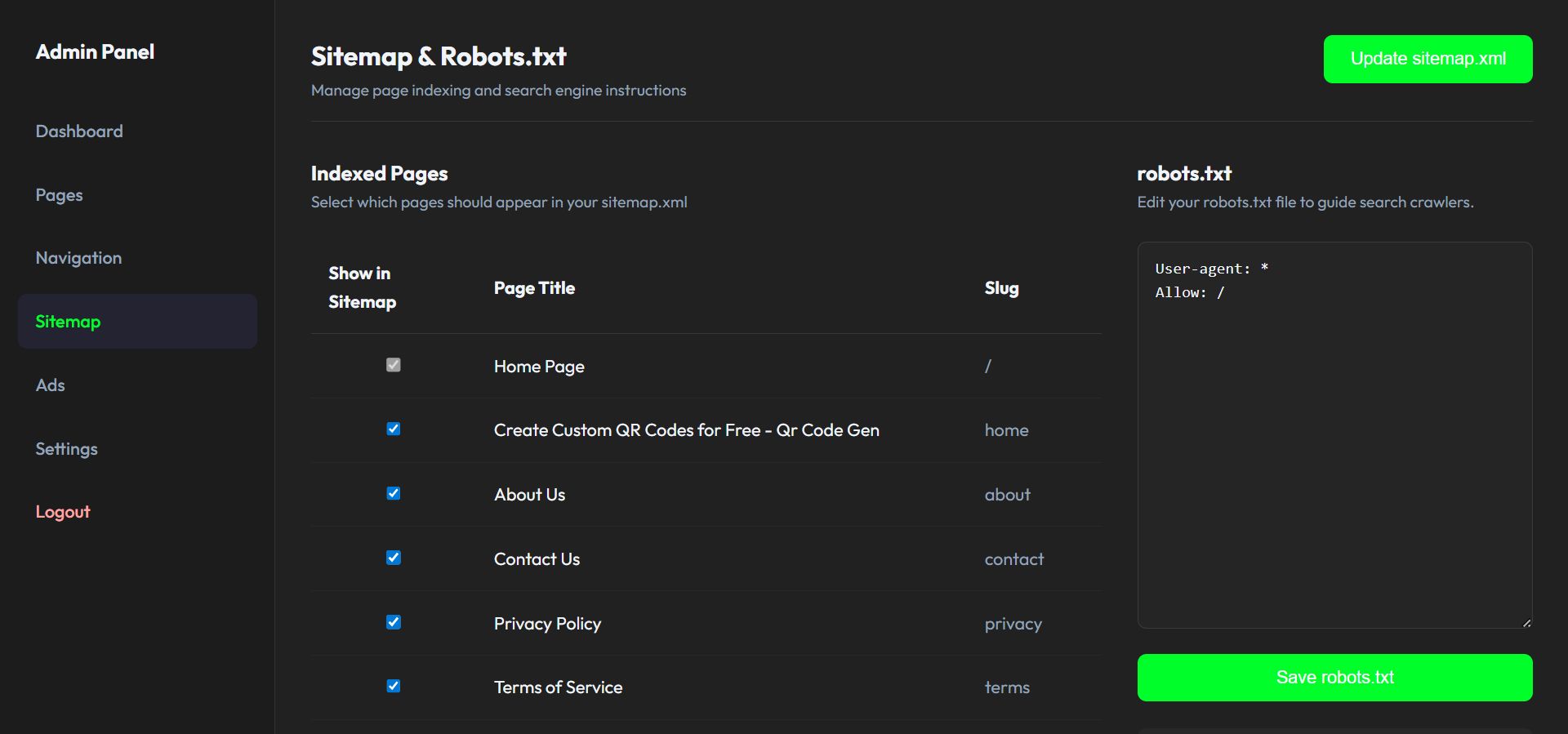Toggle Terms of Service sitemap checkbox
1568x734 pixels.
(x=394, y=686)
